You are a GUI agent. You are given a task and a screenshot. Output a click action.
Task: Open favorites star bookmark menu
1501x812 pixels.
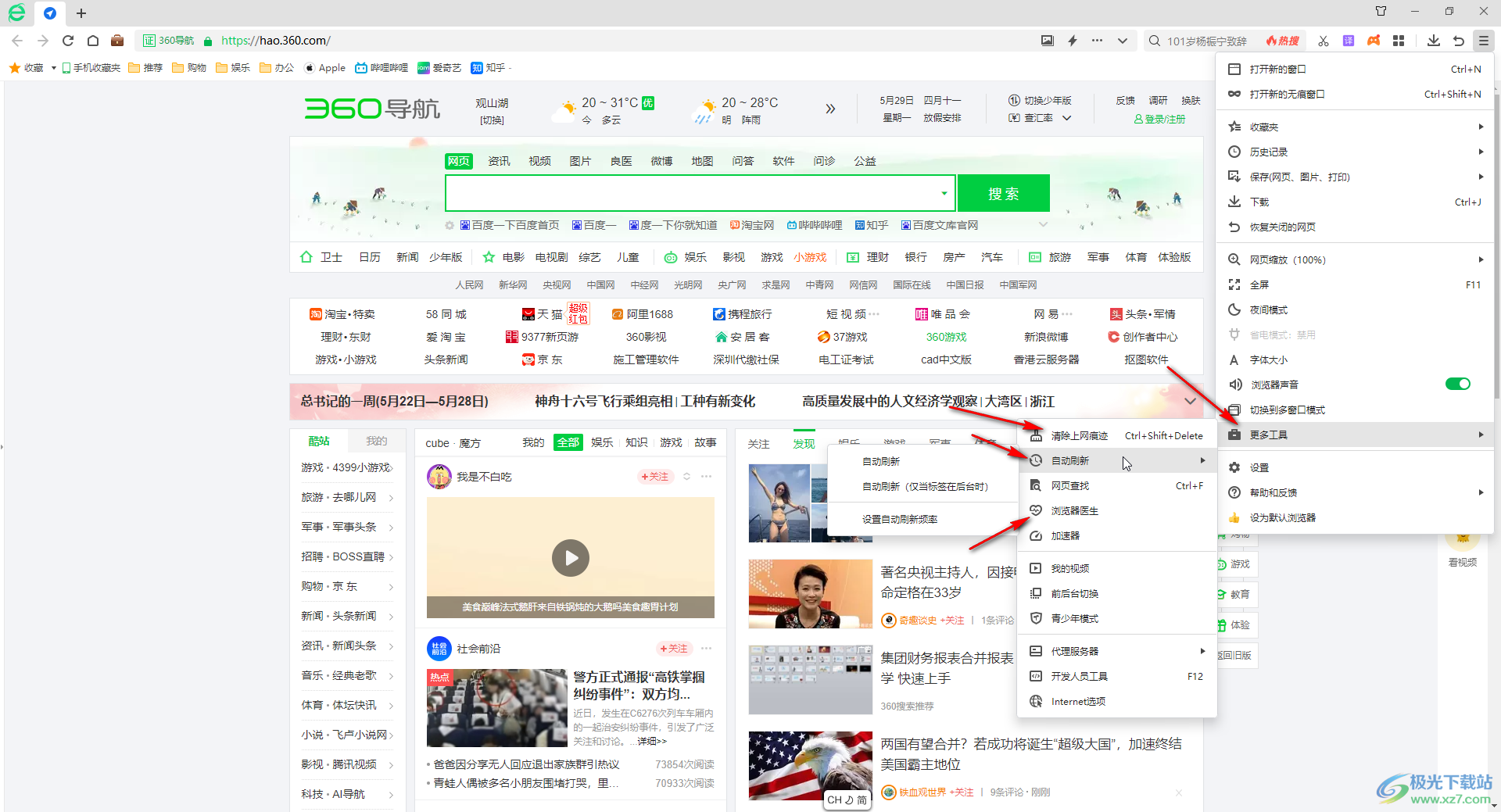32,68
